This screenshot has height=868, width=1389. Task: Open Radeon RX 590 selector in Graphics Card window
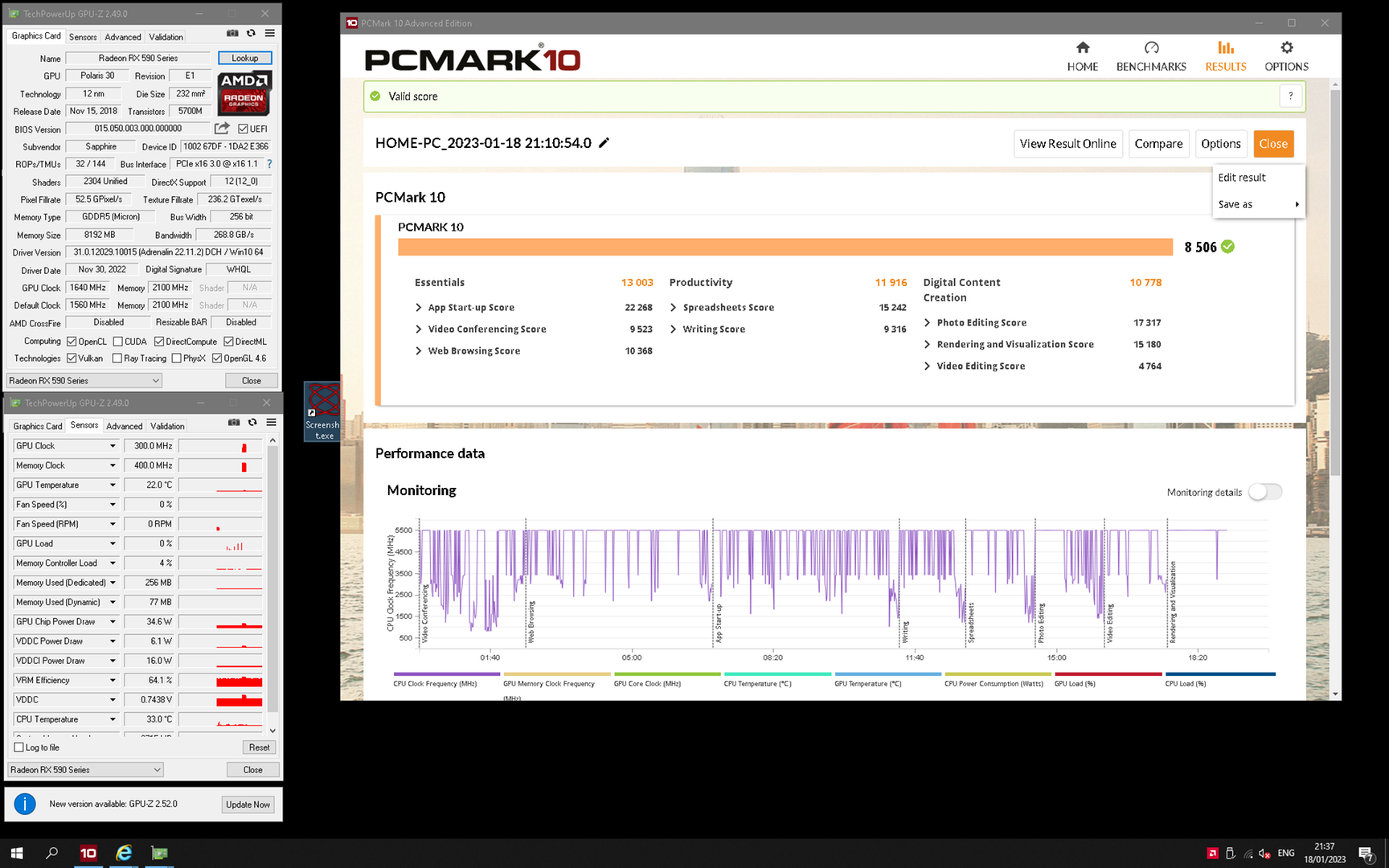click(x=84, y=380)
